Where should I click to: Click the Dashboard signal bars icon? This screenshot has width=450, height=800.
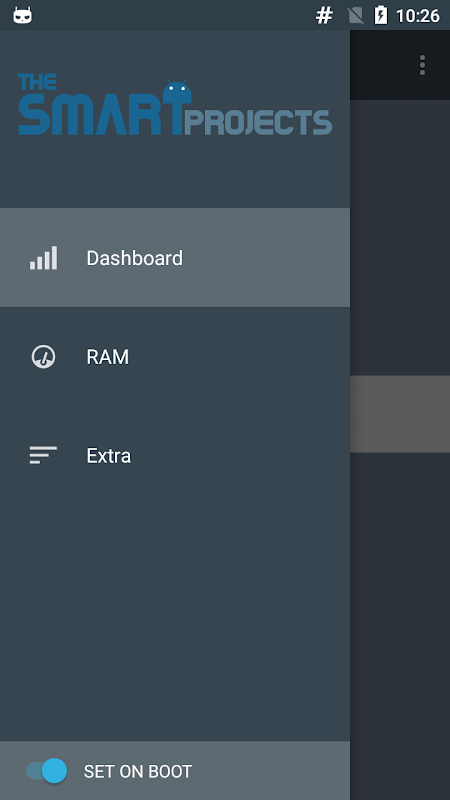[43, 258]
